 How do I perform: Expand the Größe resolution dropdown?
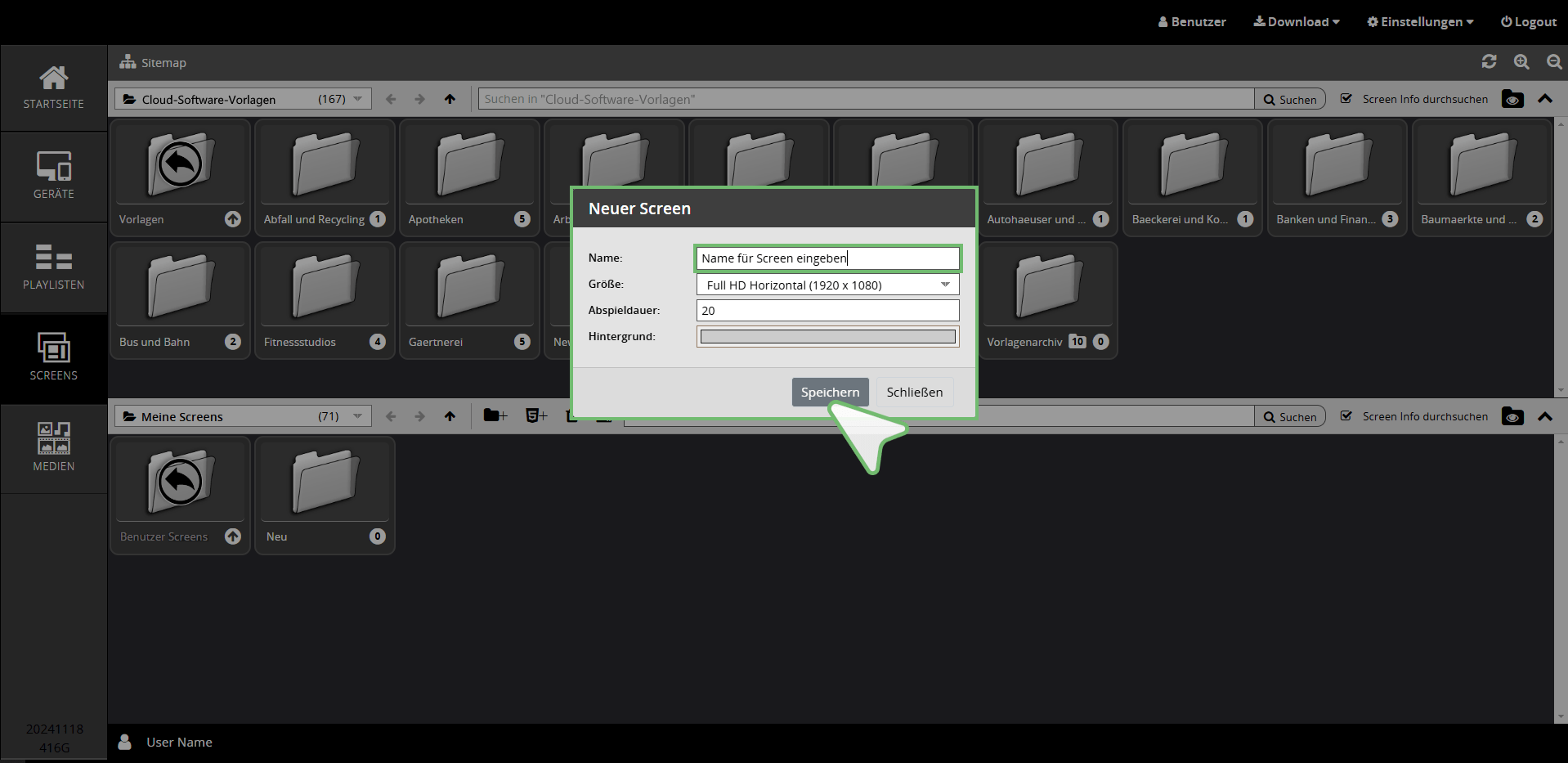pos(945,285)
